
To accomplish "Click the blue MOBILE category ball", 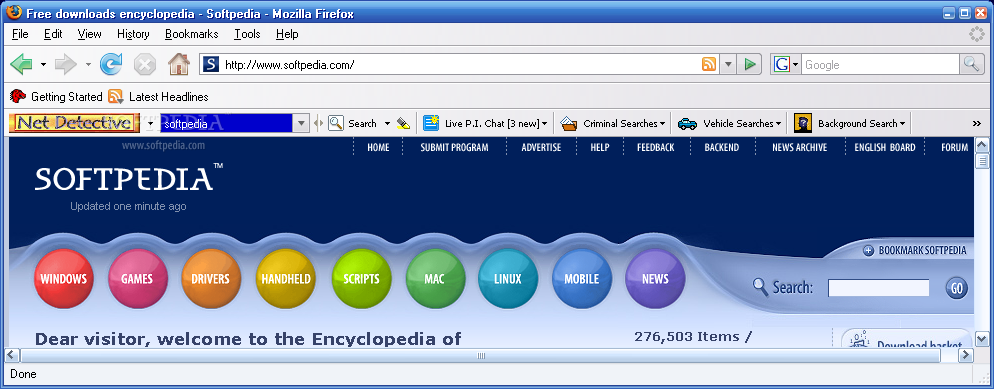I will tap(582, 279).
